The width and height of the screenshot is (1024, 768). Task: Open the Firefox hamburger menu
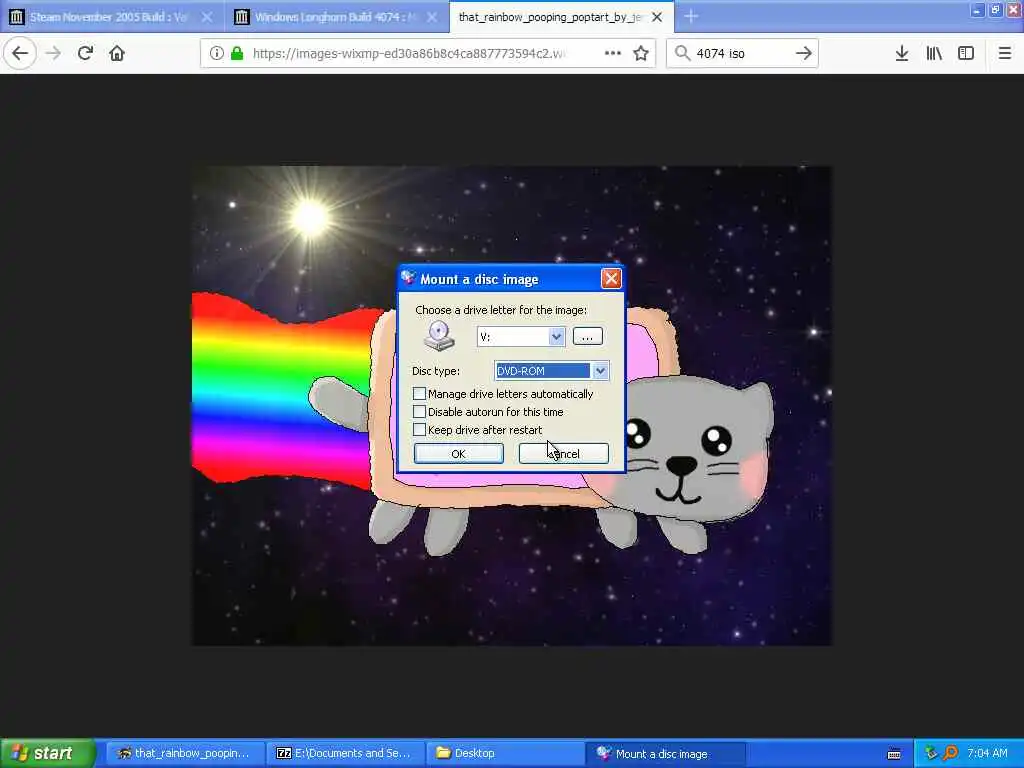1005,53
